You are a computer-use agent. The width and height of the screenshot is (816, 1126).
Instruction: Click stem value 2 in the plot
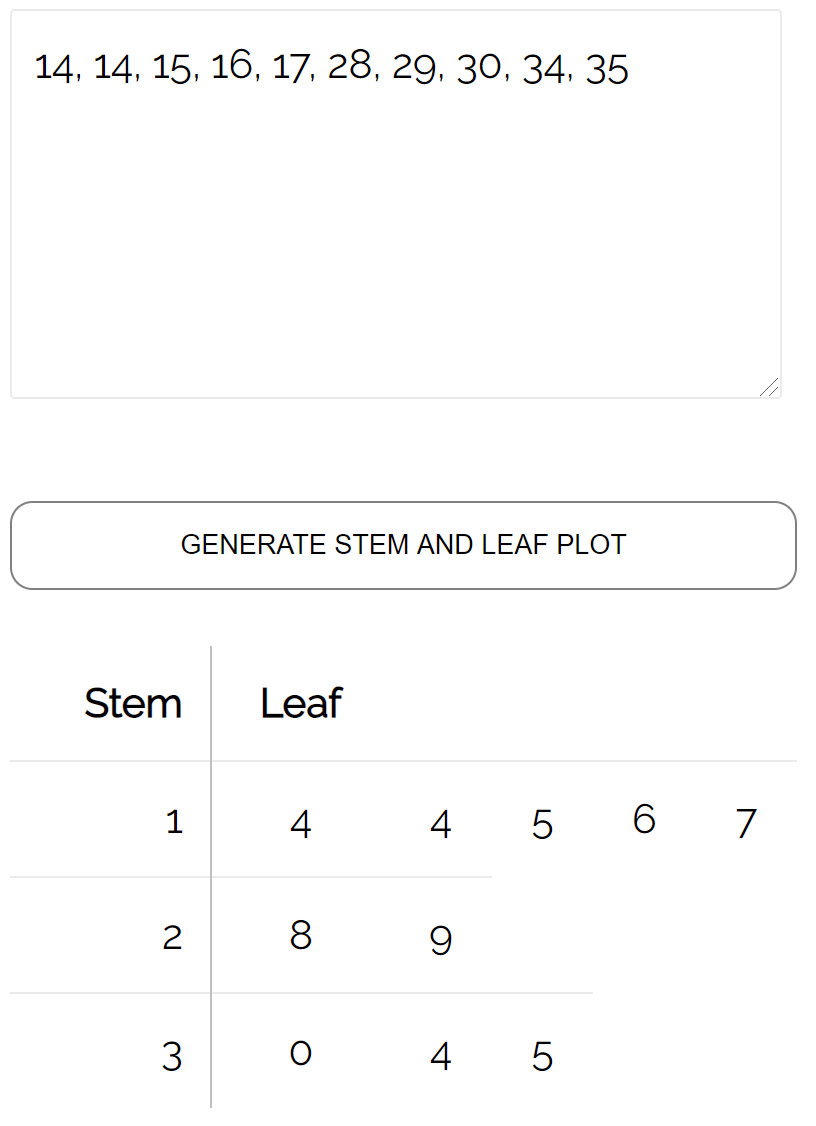pos(173,938)
